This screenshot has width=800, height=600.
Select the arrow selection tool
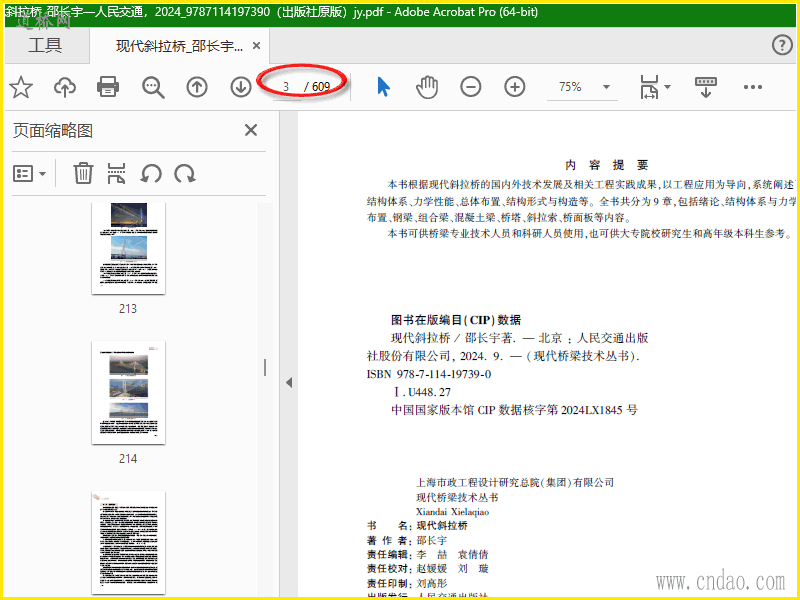tap(383, 87)
